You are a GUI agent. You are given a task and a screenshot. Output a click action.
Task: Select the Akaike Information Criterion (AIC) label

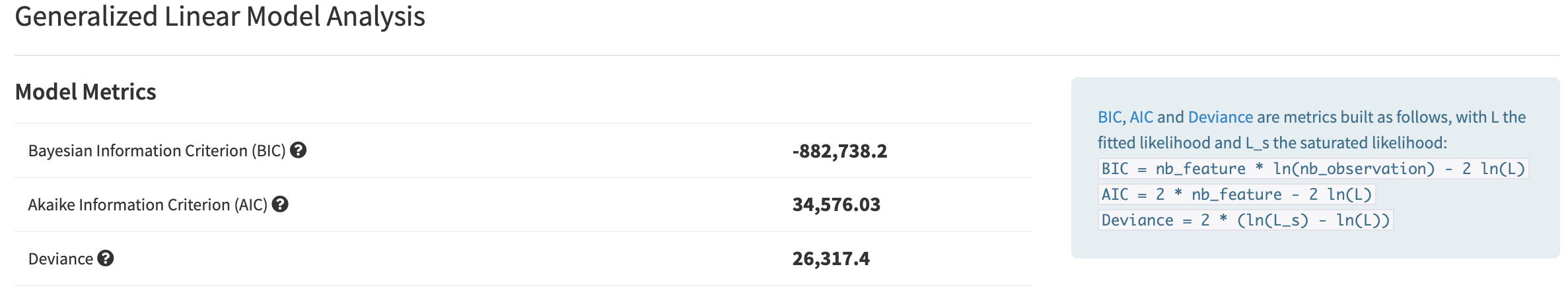148,205
